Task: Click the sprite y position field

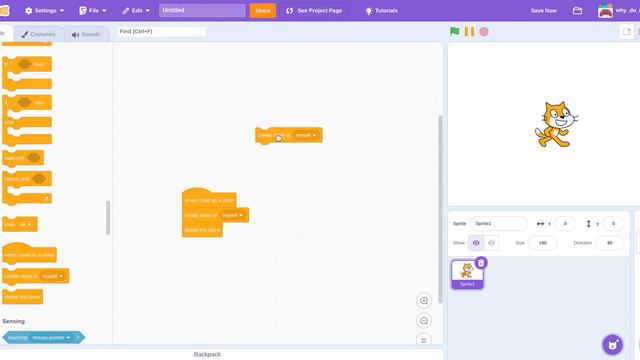Action: click(613, 224)
